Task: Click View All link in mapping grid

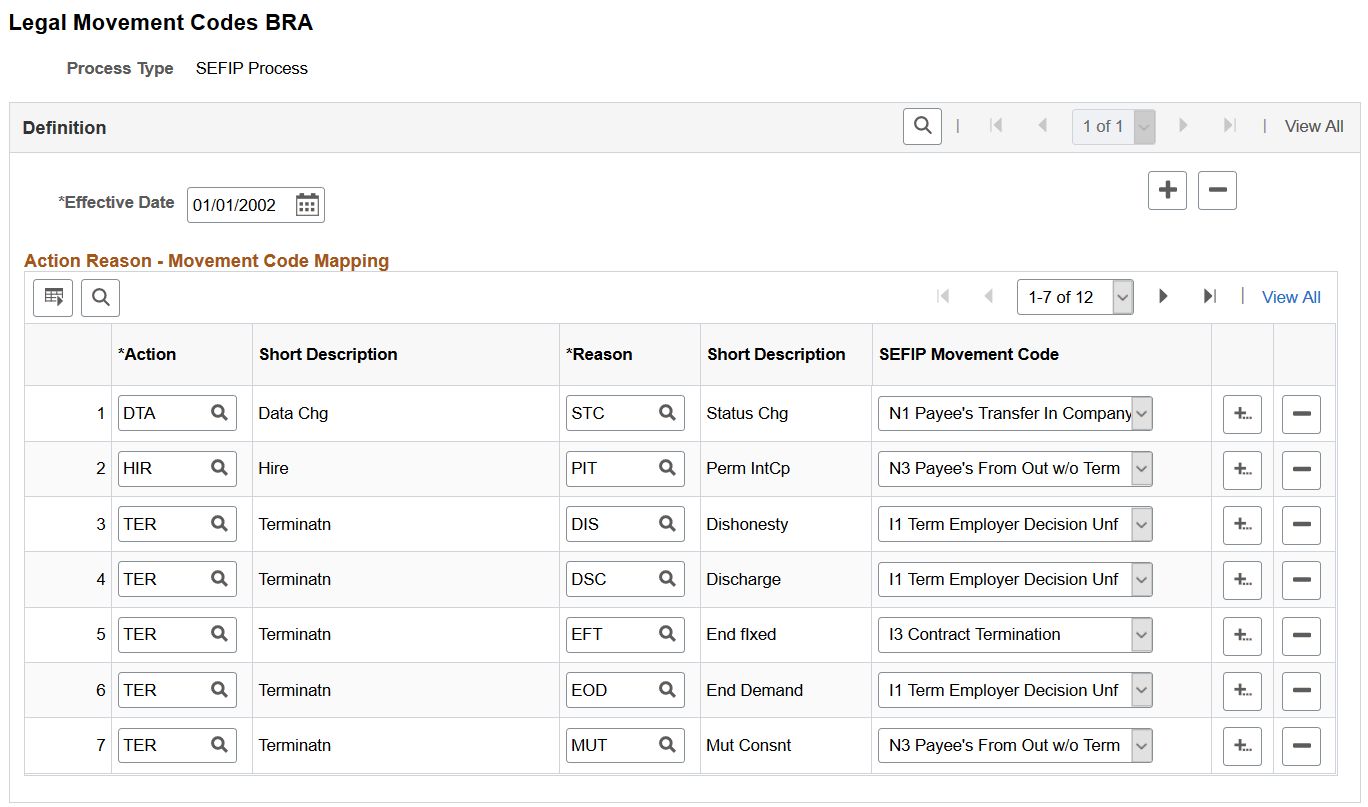Action: [1291, 297]
